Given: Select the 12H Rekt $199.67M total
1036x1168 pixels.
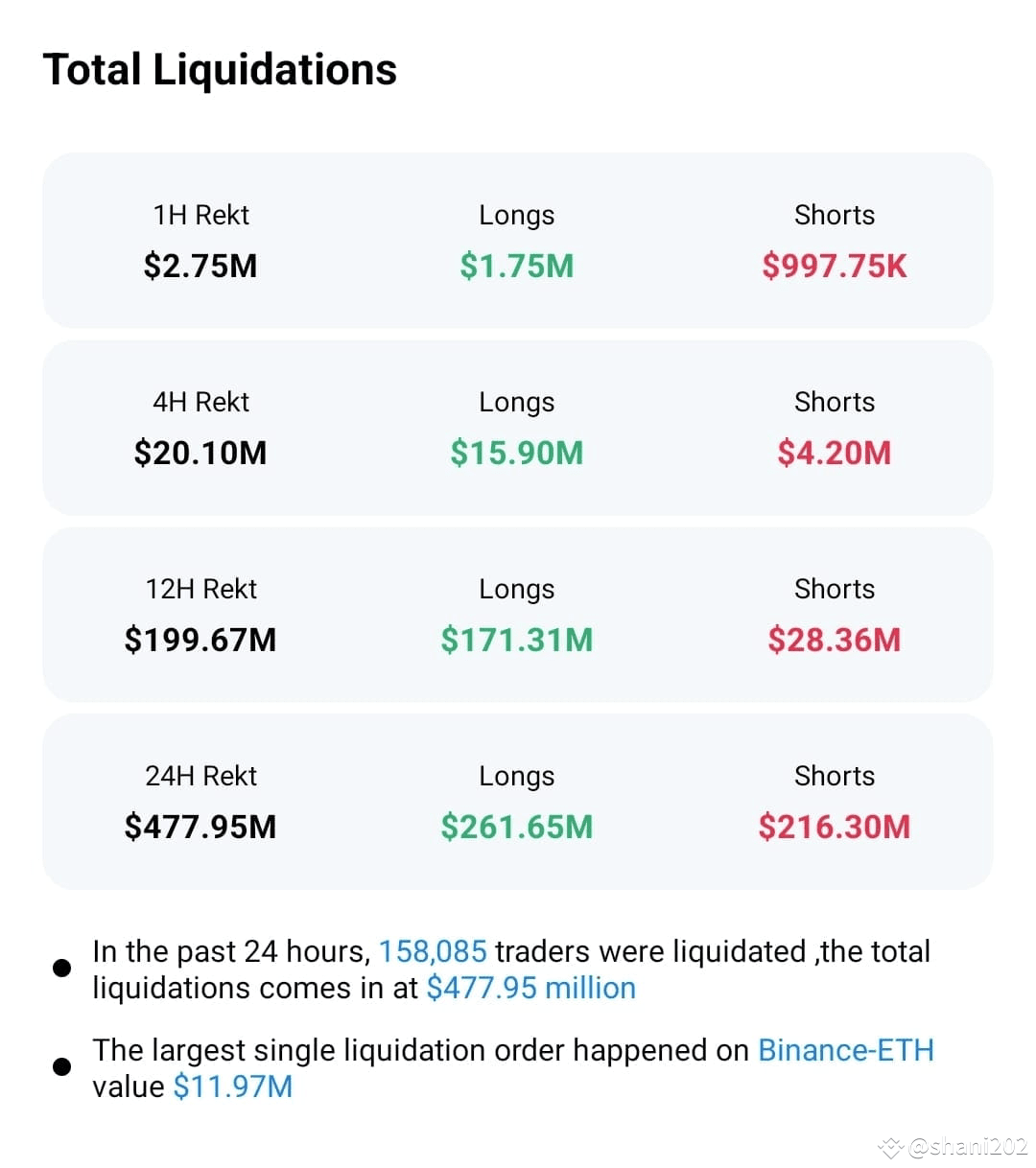Looking at the screenshot, I should coord(200,640).
